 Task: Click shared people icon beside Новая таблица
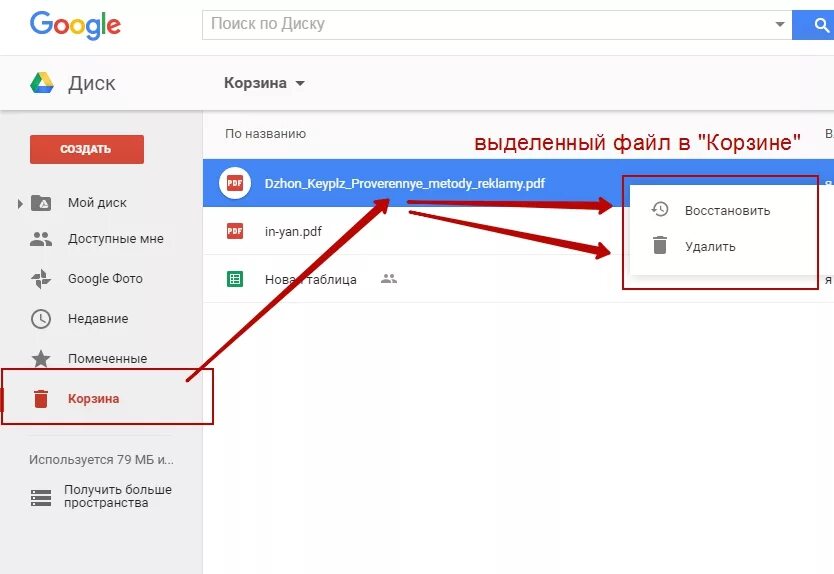(x=389, y=279)
